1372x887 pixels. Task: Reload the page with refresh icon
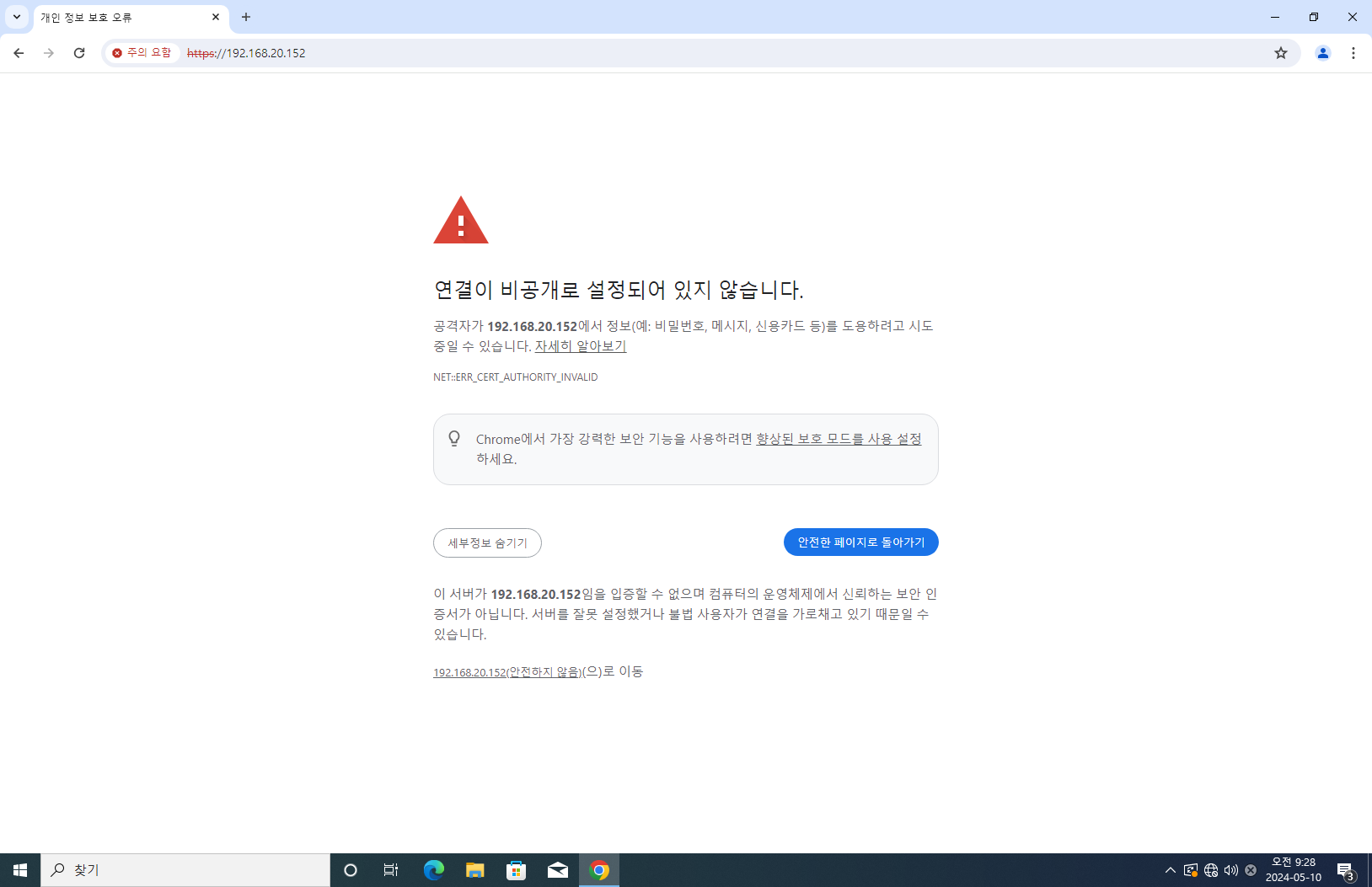(79, 53)
